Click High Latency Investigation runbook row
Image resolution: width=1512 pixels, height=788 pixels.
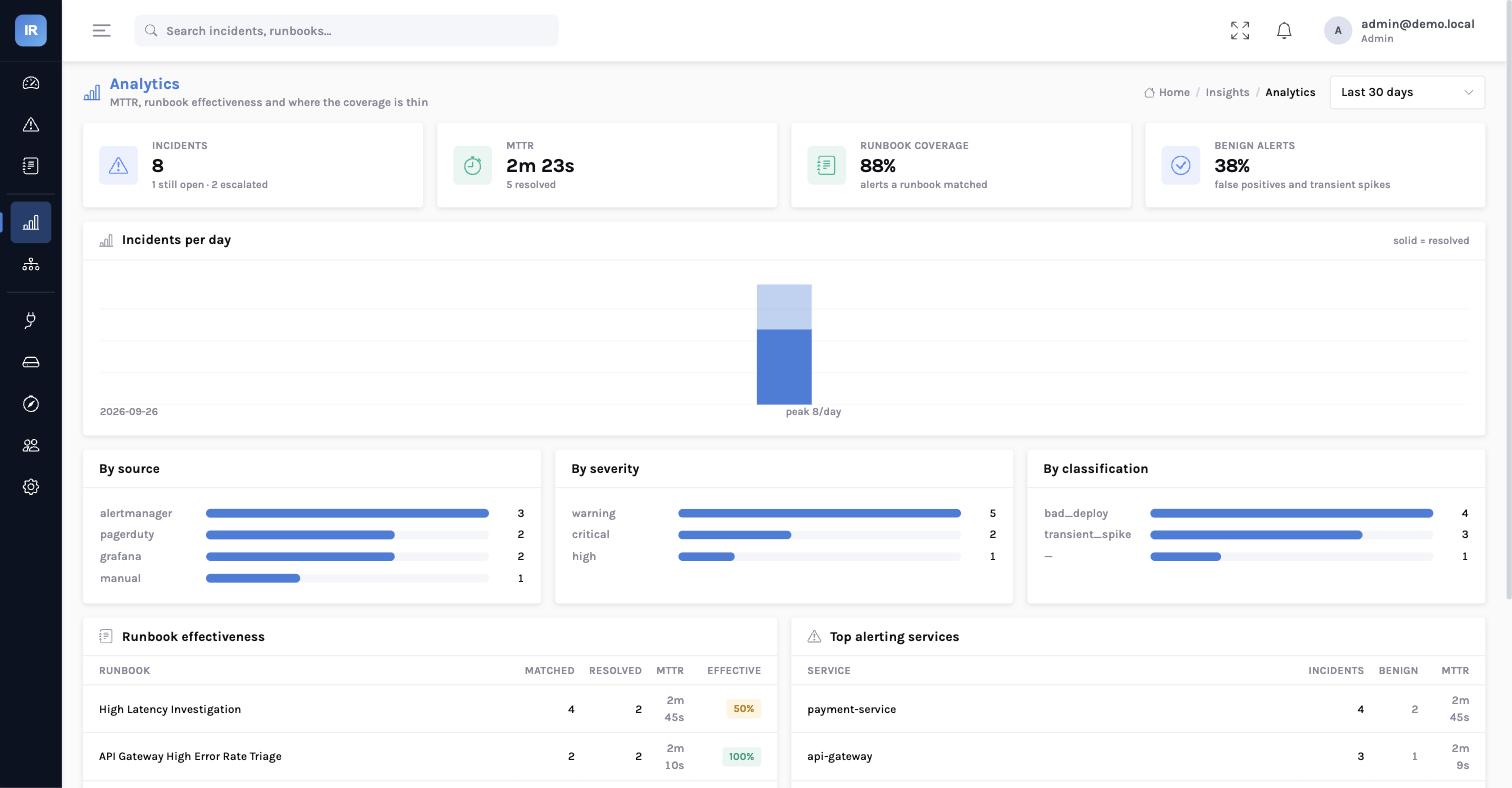point(430,709)
